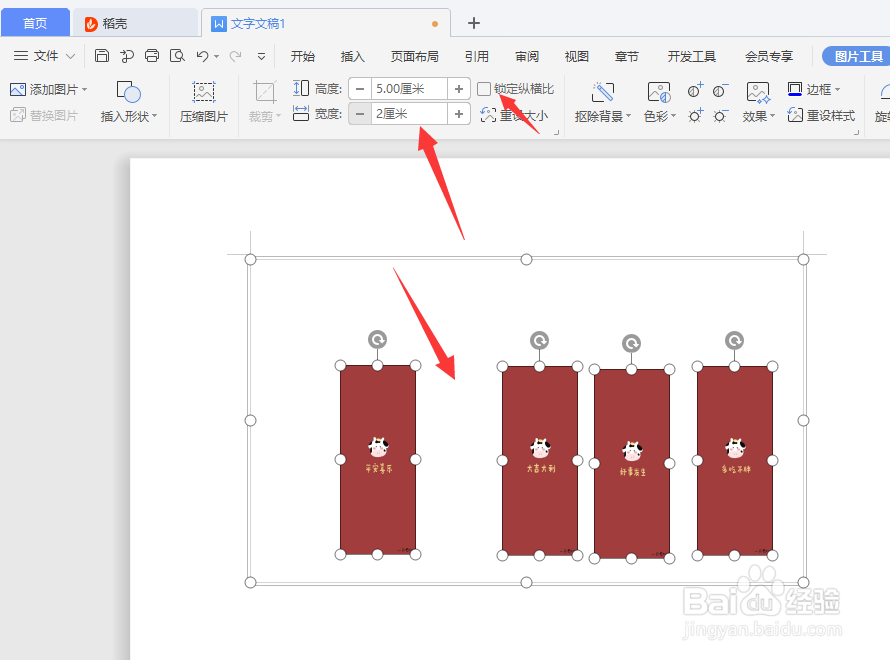The image size is (890, 660).
Task: Click the Redo arrow icon
Action: point(236,56)
